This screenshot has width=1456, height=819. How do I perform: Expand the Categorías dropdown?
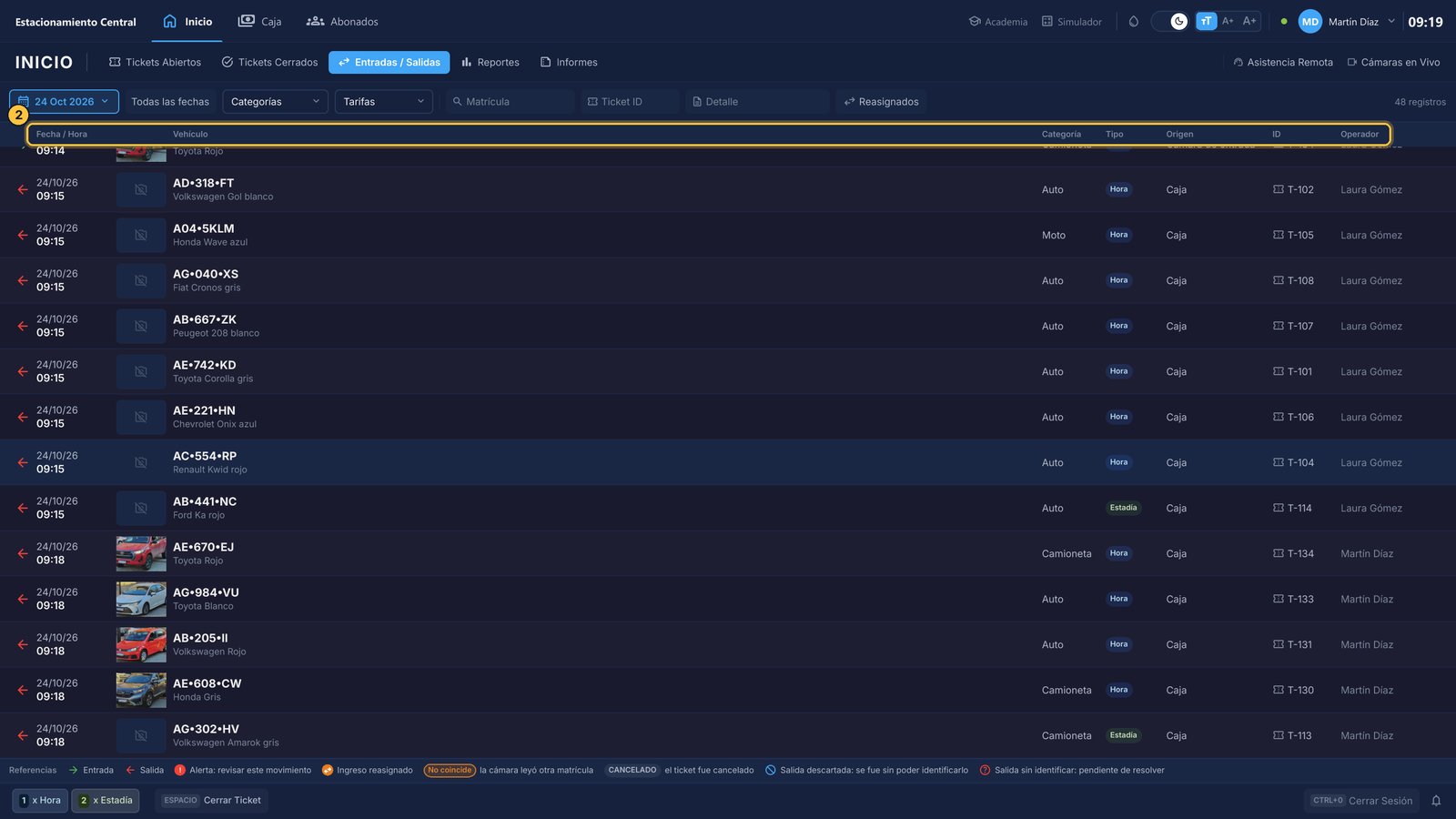click(276, 101)
